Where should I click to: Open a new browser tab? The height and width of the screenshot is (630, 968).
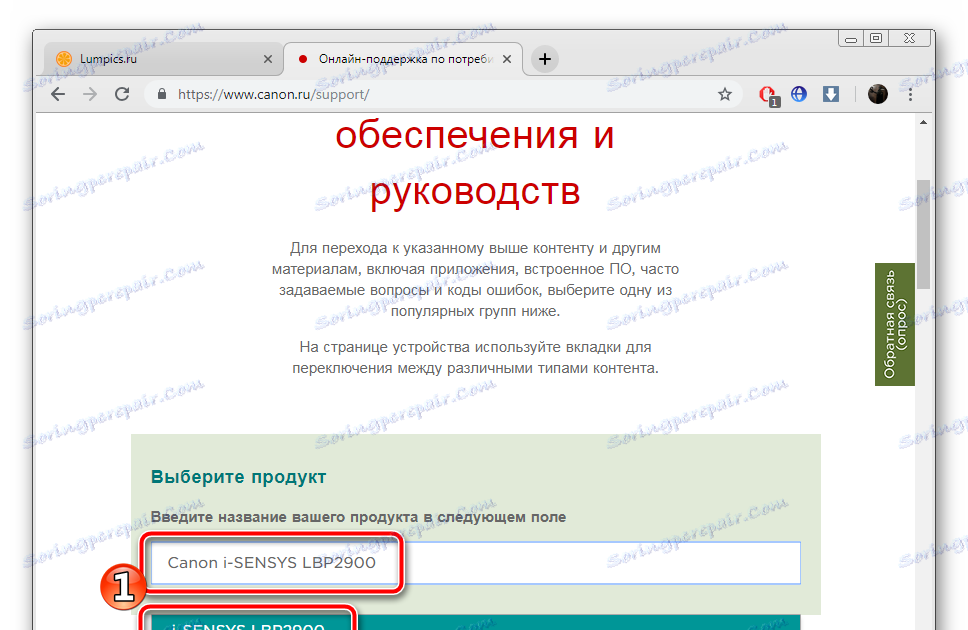click(544, 59)
